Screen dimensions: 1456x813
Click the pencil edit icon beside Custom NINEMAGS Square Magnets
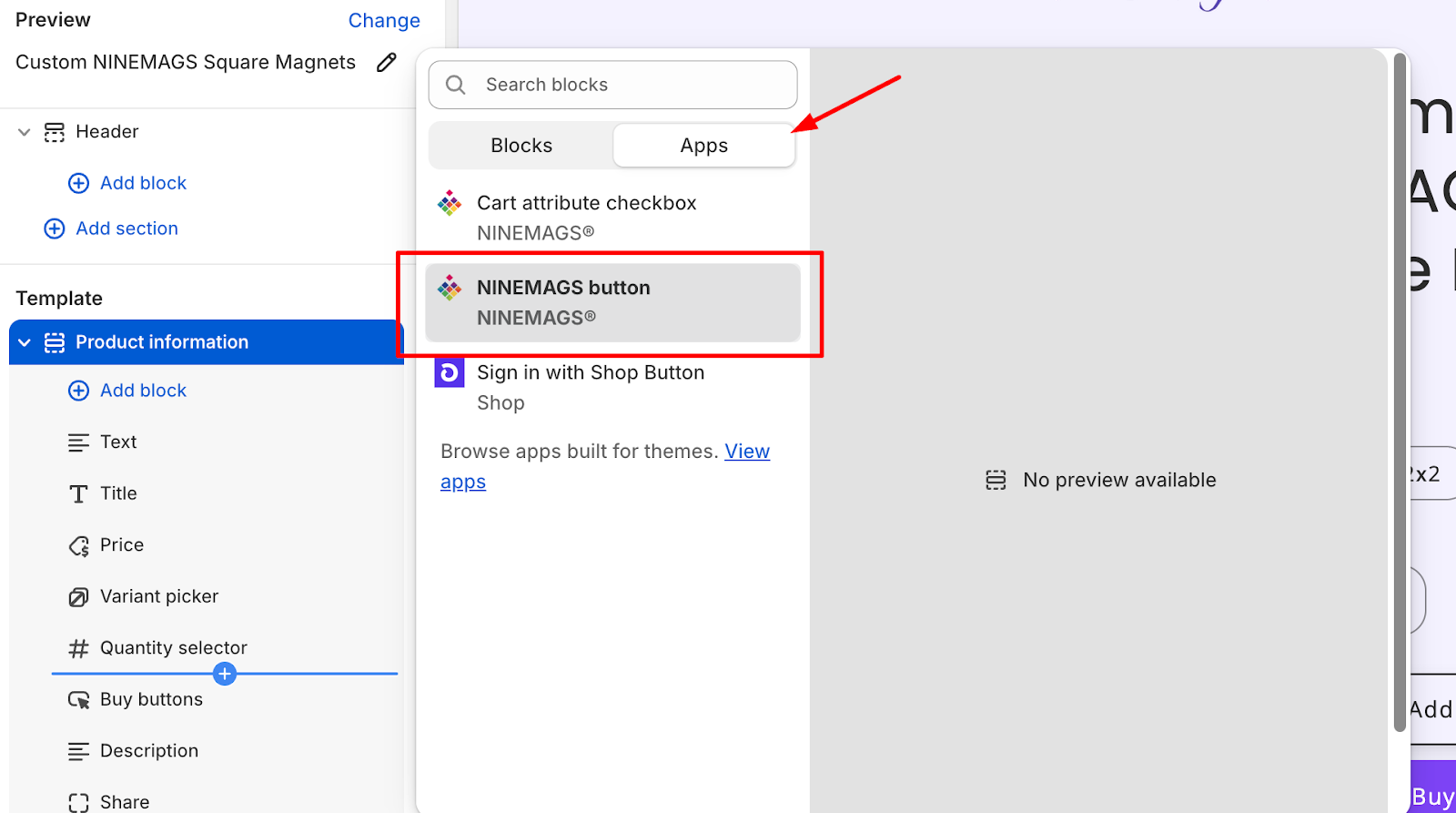[387, 62]
